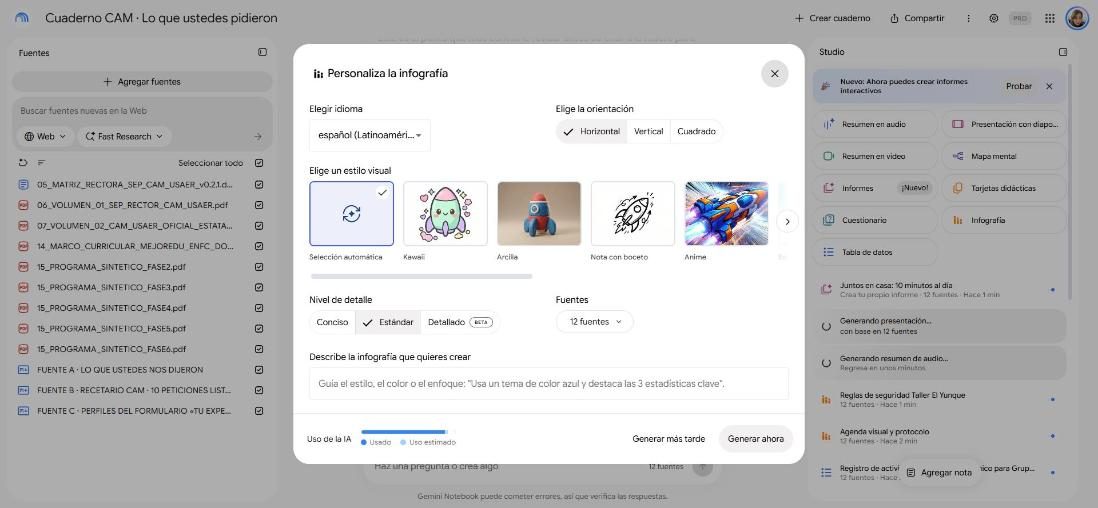Create Tabla de datos in Studio
The height and width of the screenshot is (508, 1098).
[x=875, y=252]
